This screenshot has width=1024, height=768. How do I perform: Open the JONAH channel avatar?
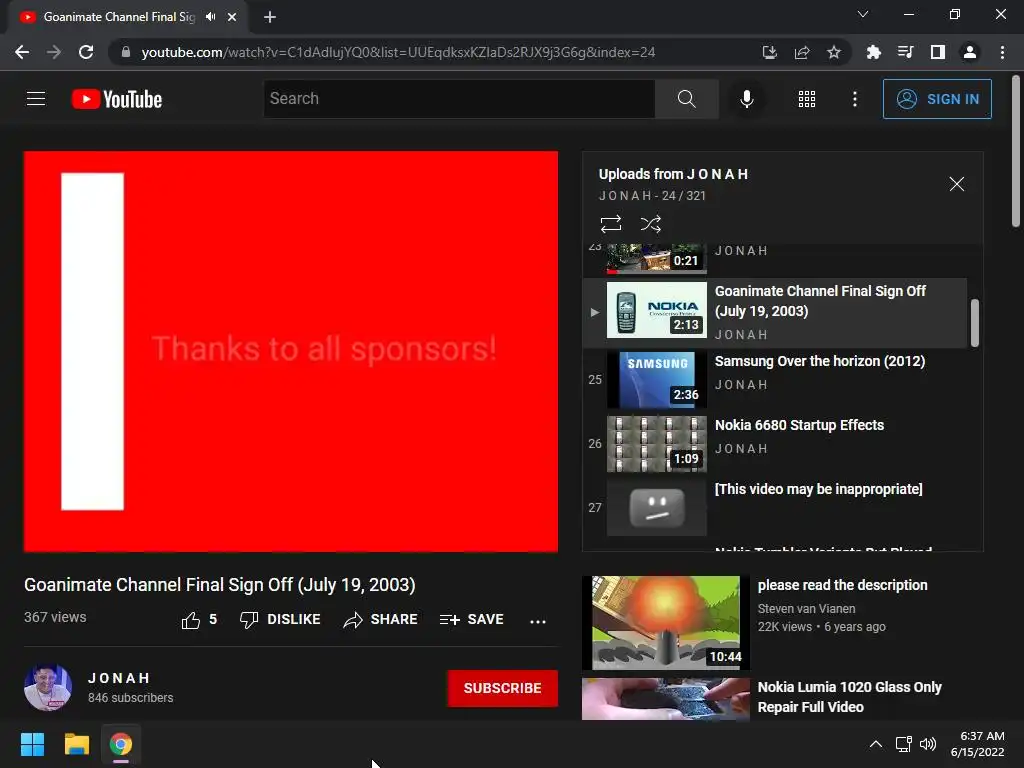48,688
